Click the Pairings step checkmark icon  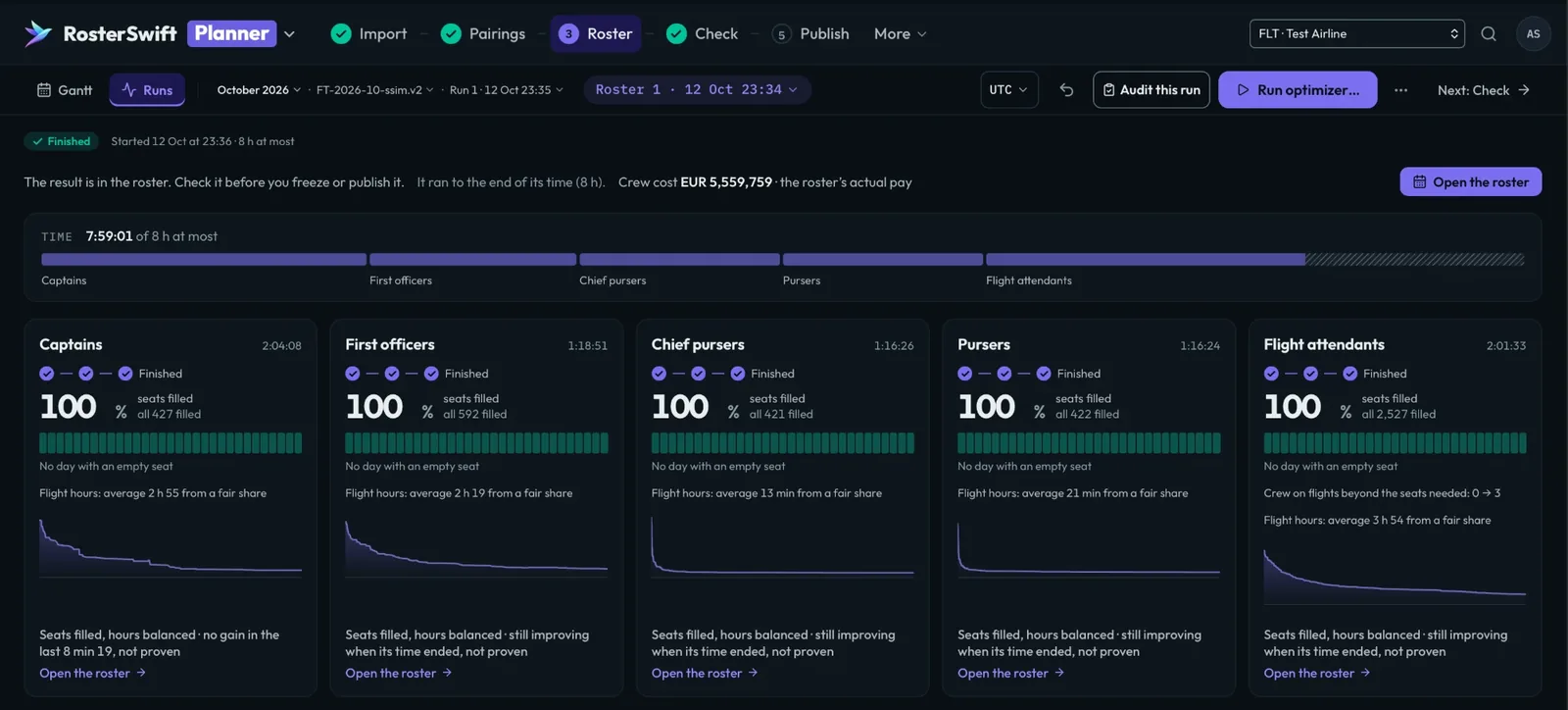click(x=451, y=33)
